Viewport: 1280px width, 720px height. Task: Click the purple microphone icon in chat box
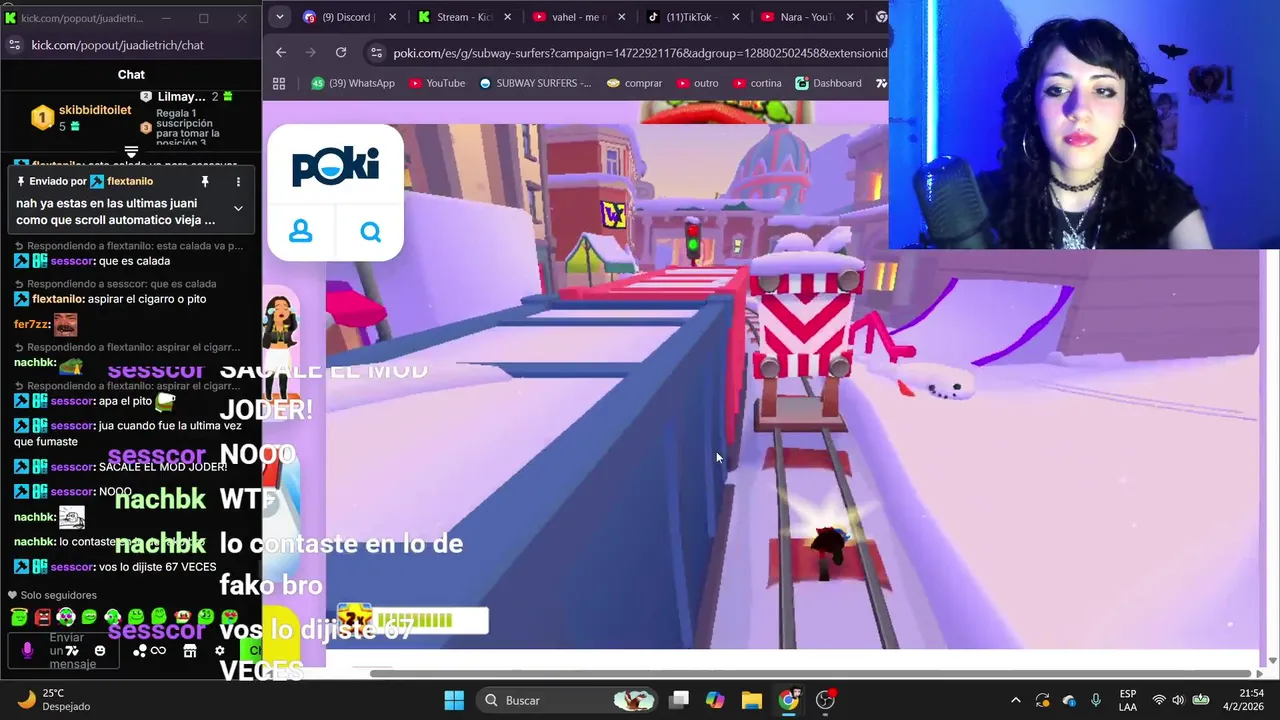coord(27,650)
